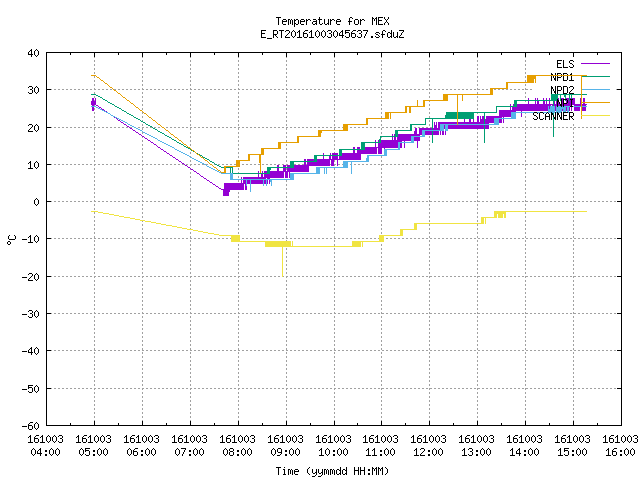Click the ELS legend label
The image size is (640, 480).
tap(565, 64)
